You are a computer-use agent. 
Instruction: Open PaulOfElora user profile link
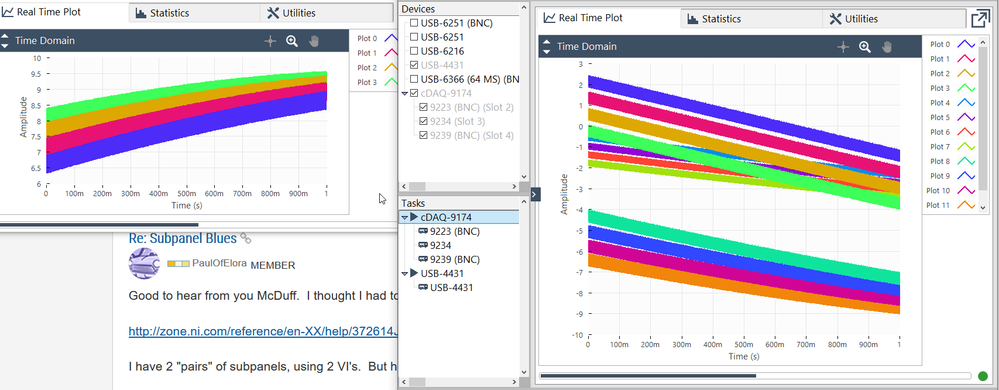point(220,264)
